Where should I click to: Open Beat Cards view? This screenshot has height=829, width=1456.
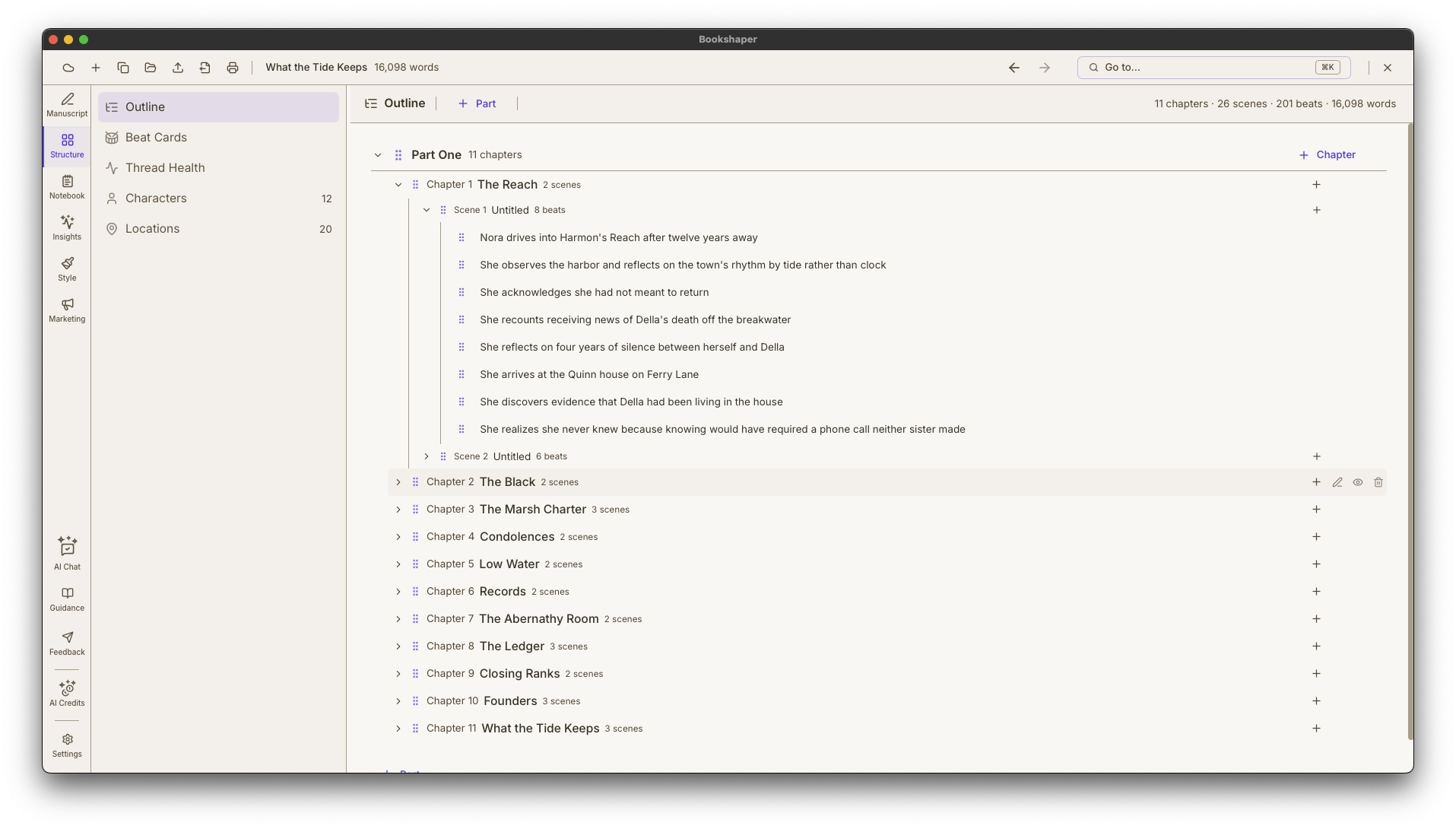coord(218,138)
